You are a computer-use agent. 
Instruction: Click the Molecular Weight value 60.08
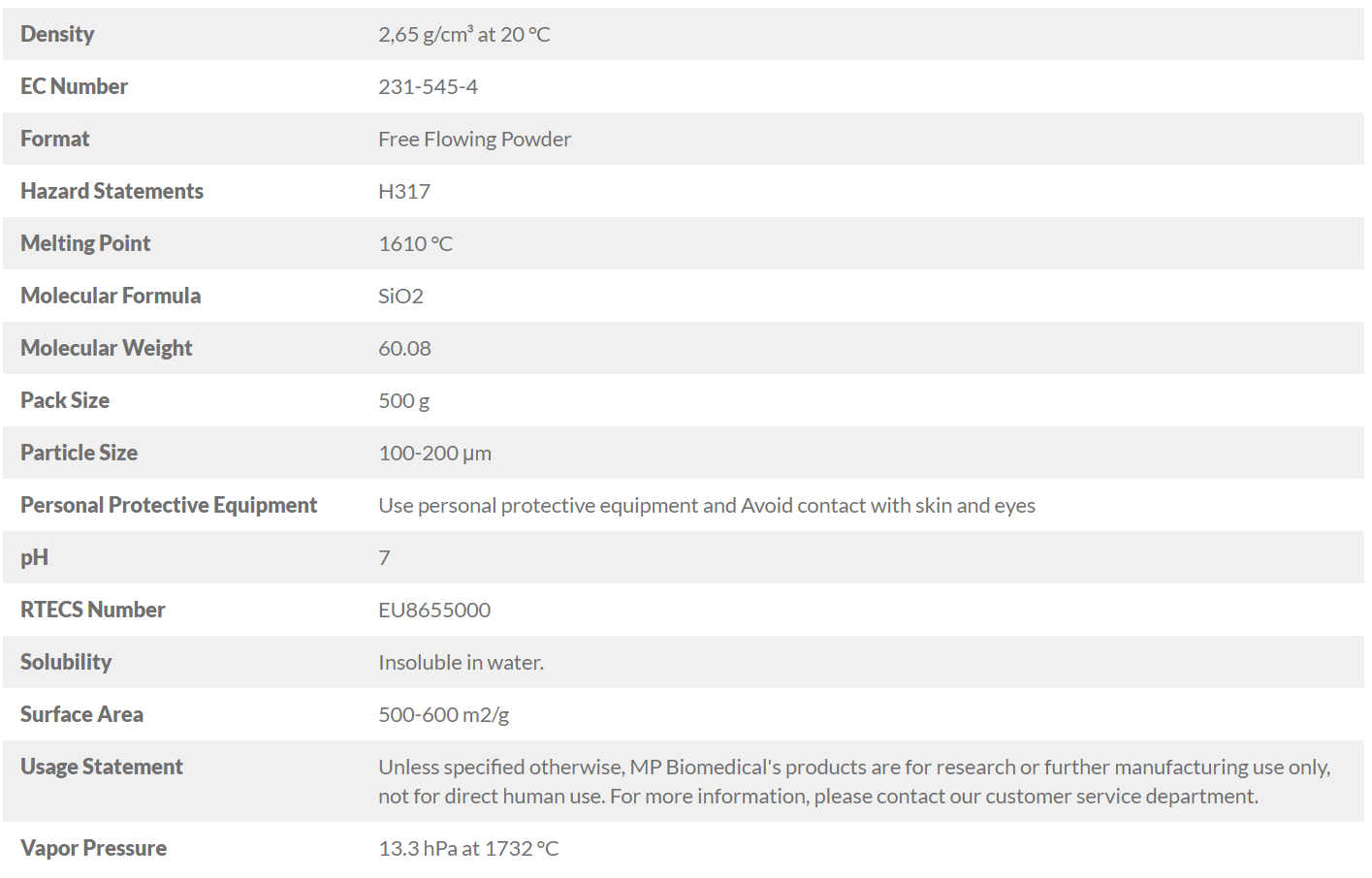point(404,348)
